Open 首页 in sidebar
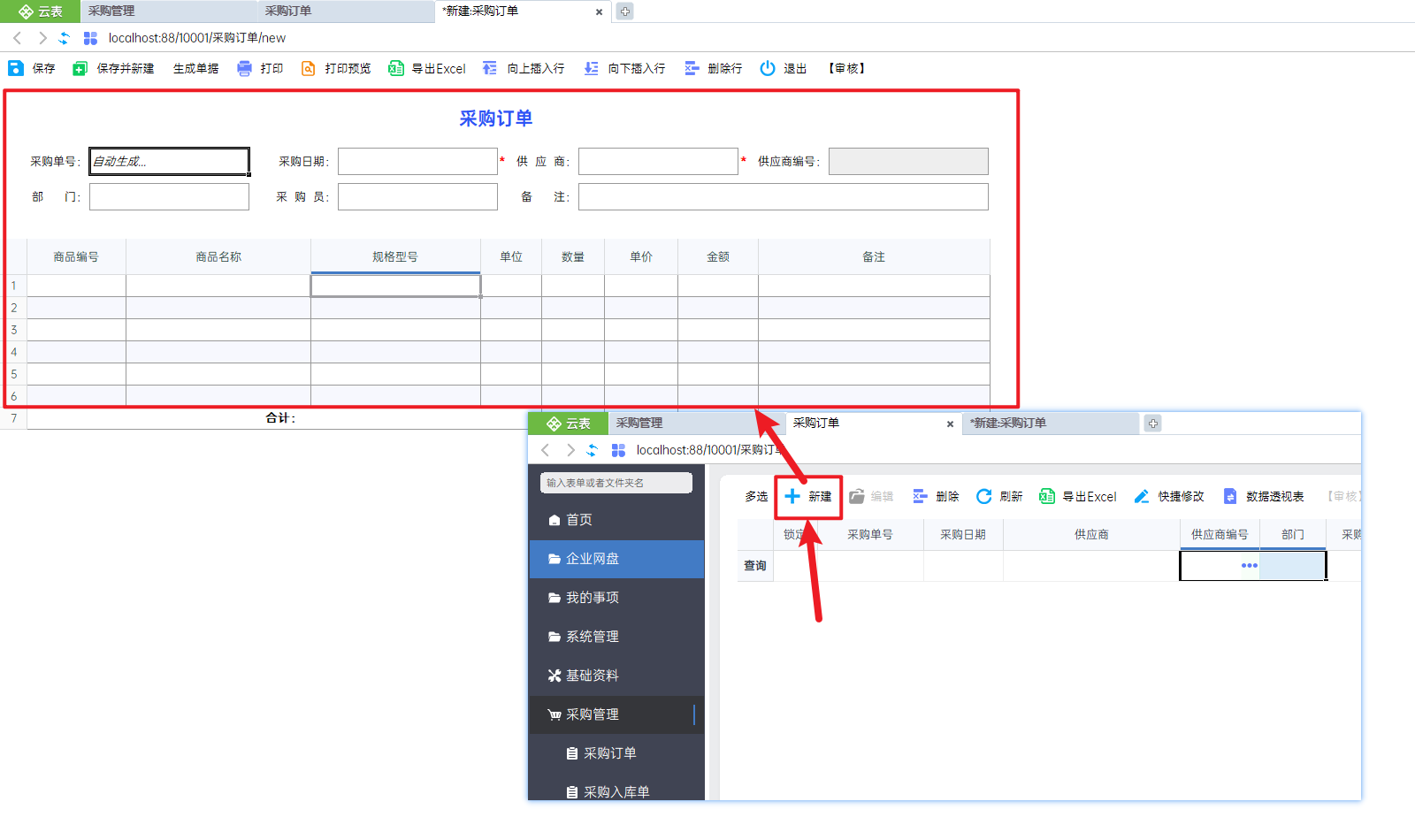The width and height of the screenshot is (1415, 840). (x=616, y=520)
